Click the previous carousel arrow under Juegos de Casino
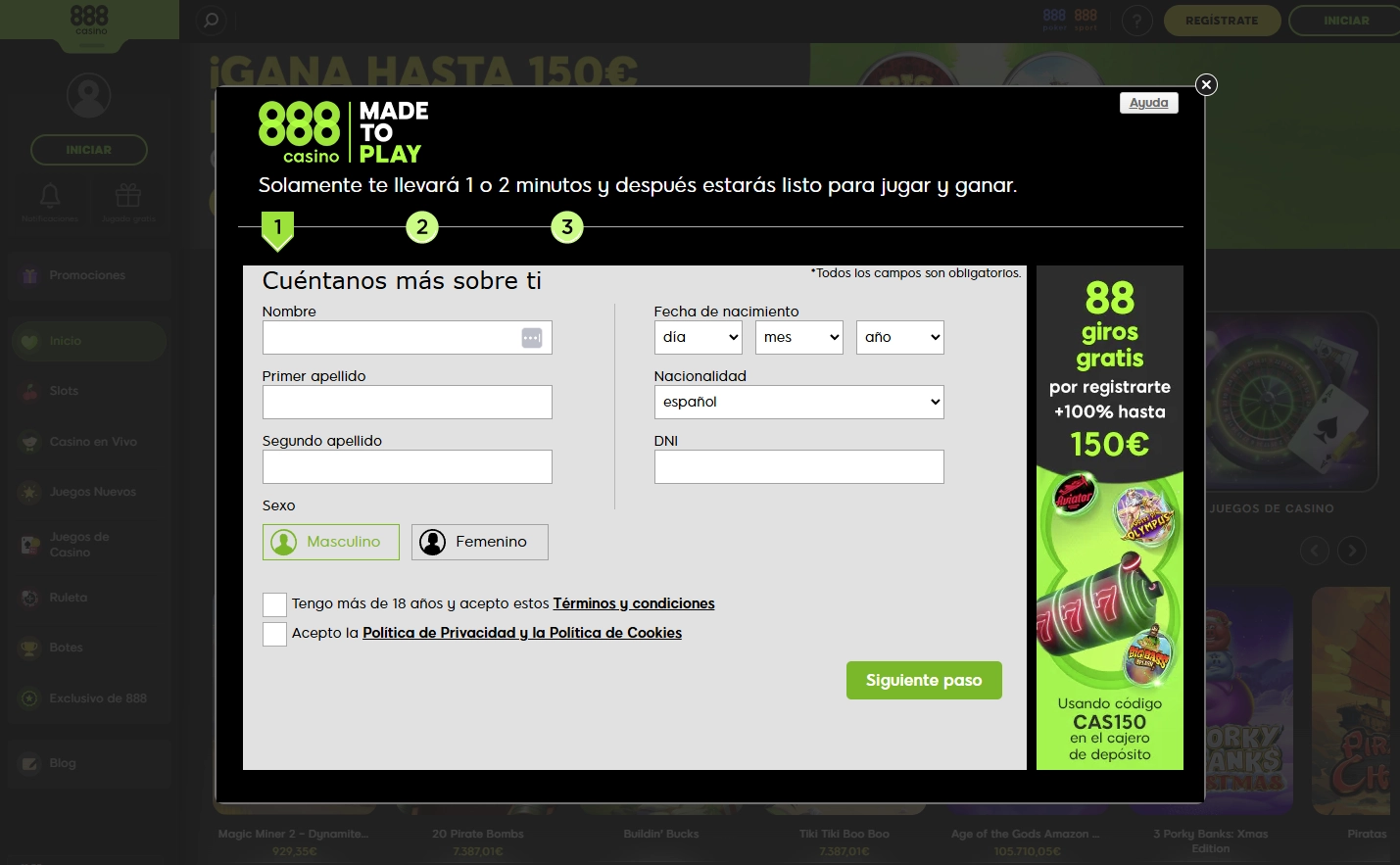Screen dimensions: 1400x865 pos(1315,551)
